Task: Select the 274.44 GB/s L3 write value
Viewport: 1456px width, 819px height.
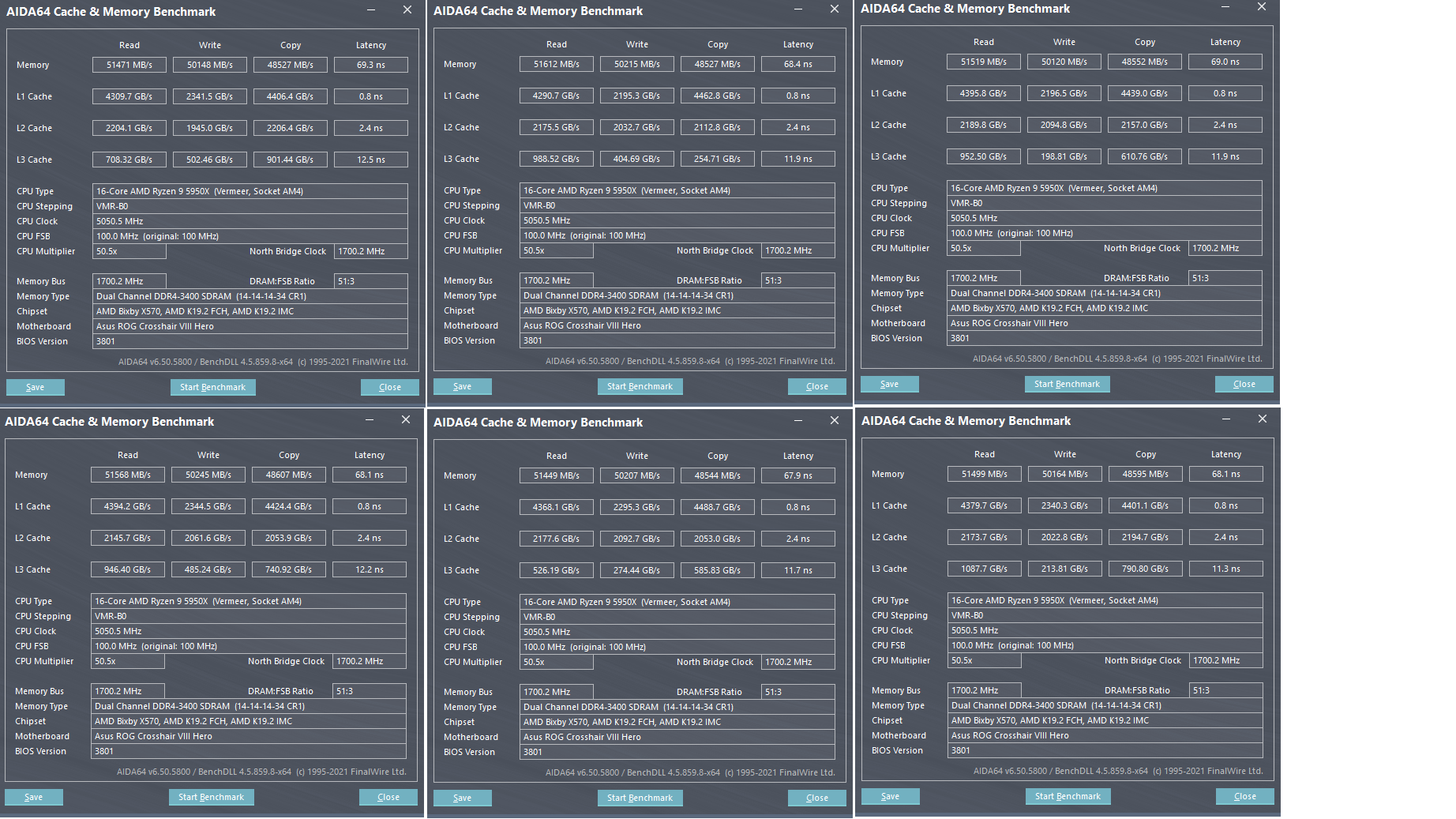Action: (x=637, y=570)
